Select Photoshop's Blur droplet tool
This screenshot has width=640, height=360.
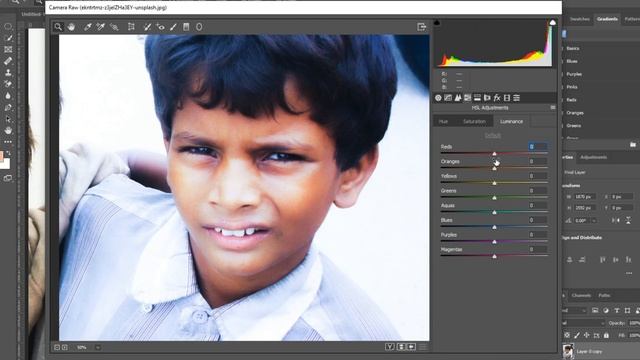pos(8,96)
